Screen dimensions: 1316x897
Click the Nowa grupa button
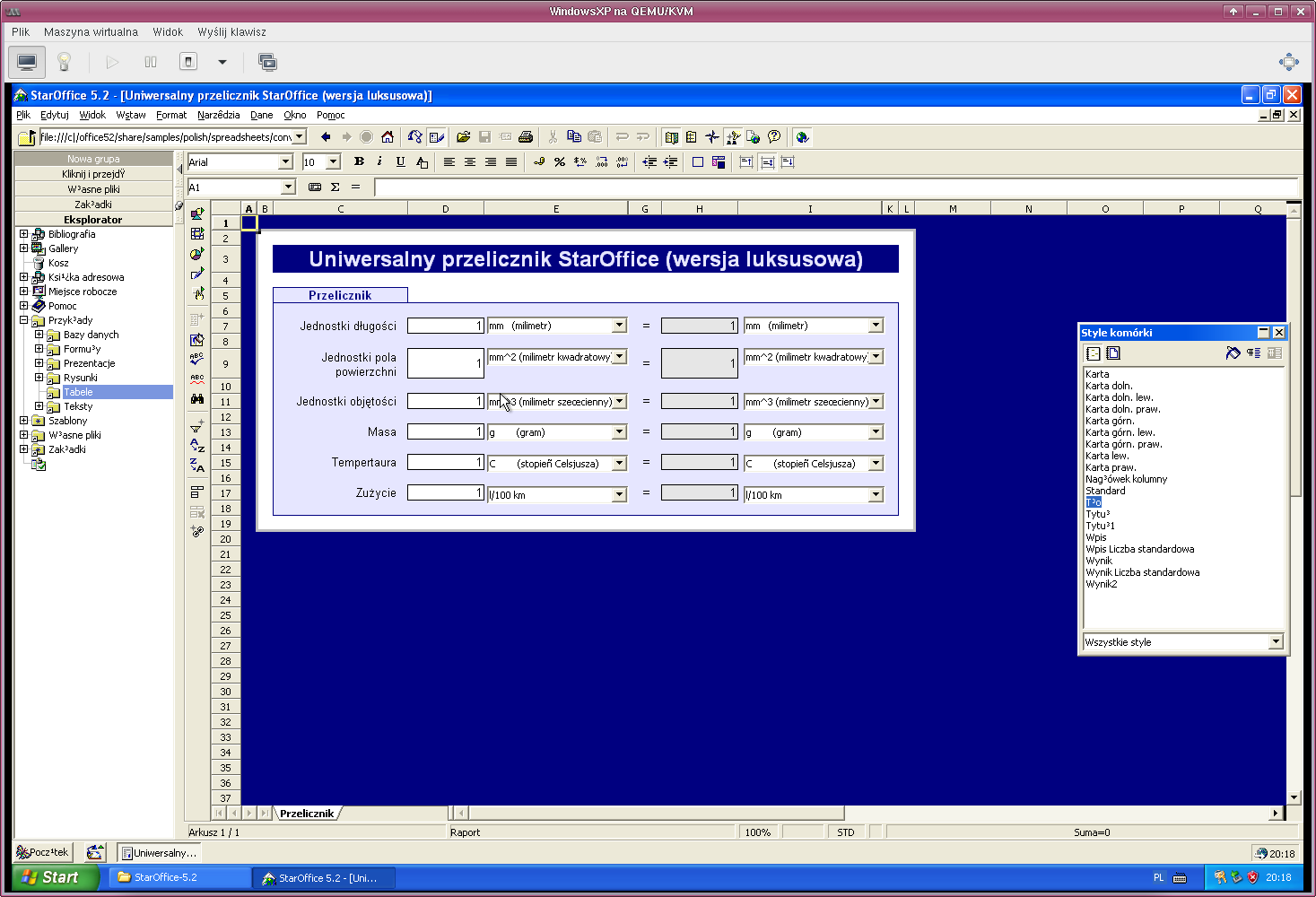tap(93, 159)
